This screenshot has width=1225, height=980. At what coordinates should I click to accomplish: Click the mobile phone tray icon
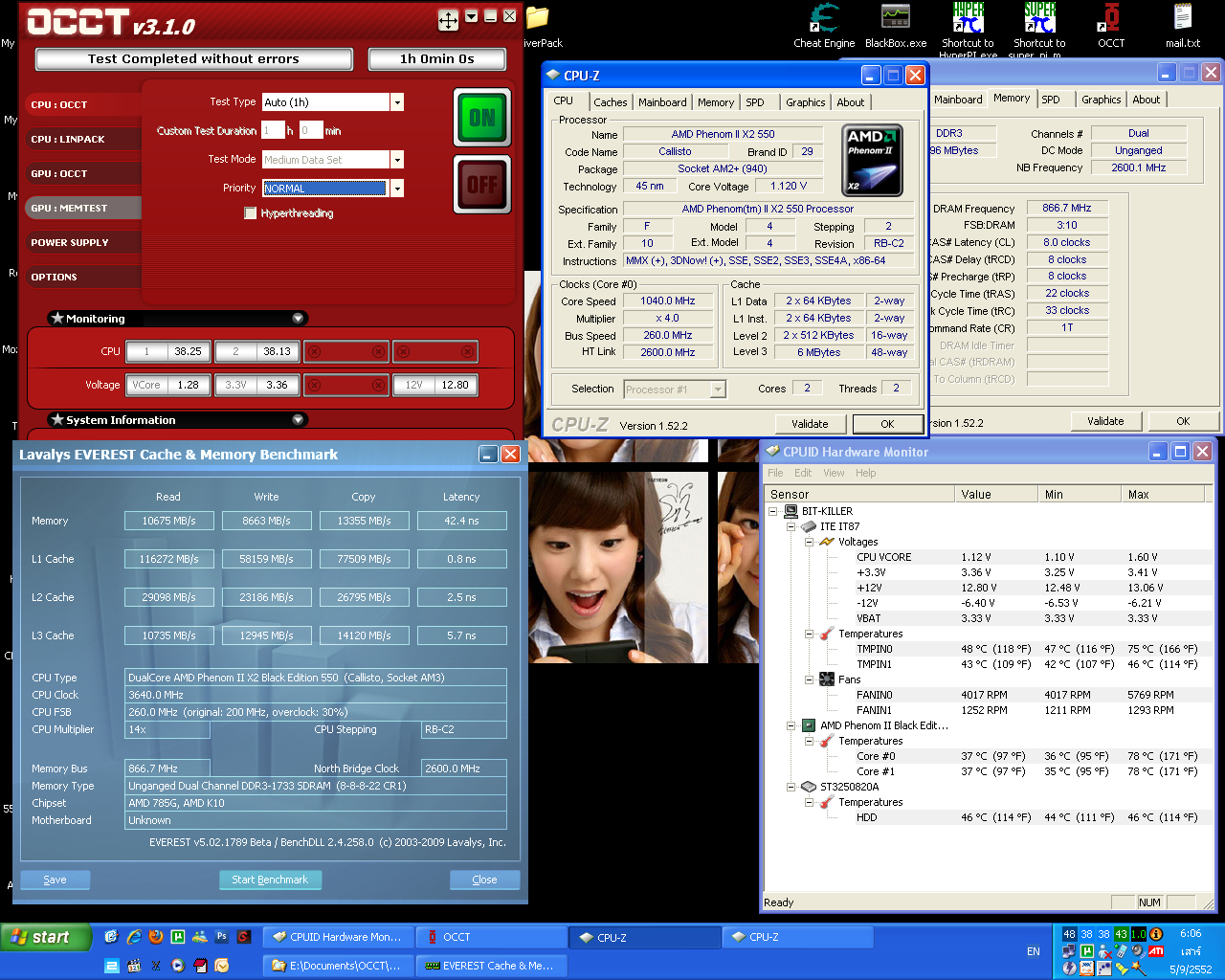click(1122, 951)
